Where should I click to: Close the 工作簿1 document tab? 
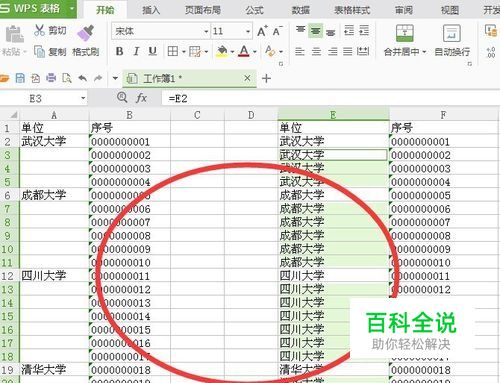[x=247, y=78]
